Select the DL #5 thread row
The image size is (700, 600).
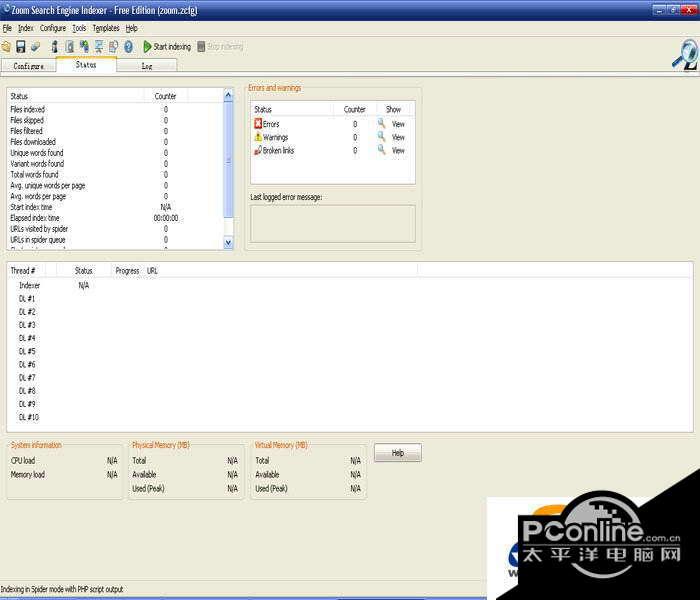tap(350, 351)
